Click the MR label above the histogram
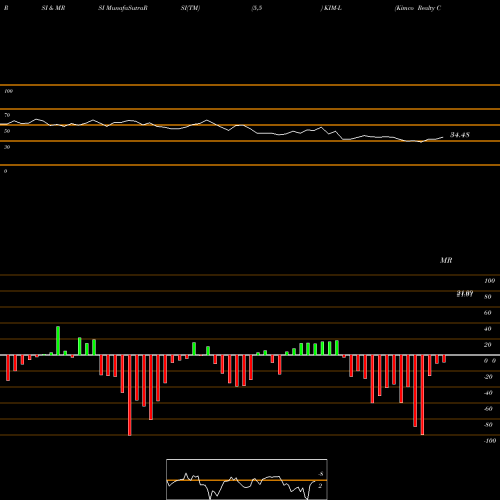 coord(446,260)
